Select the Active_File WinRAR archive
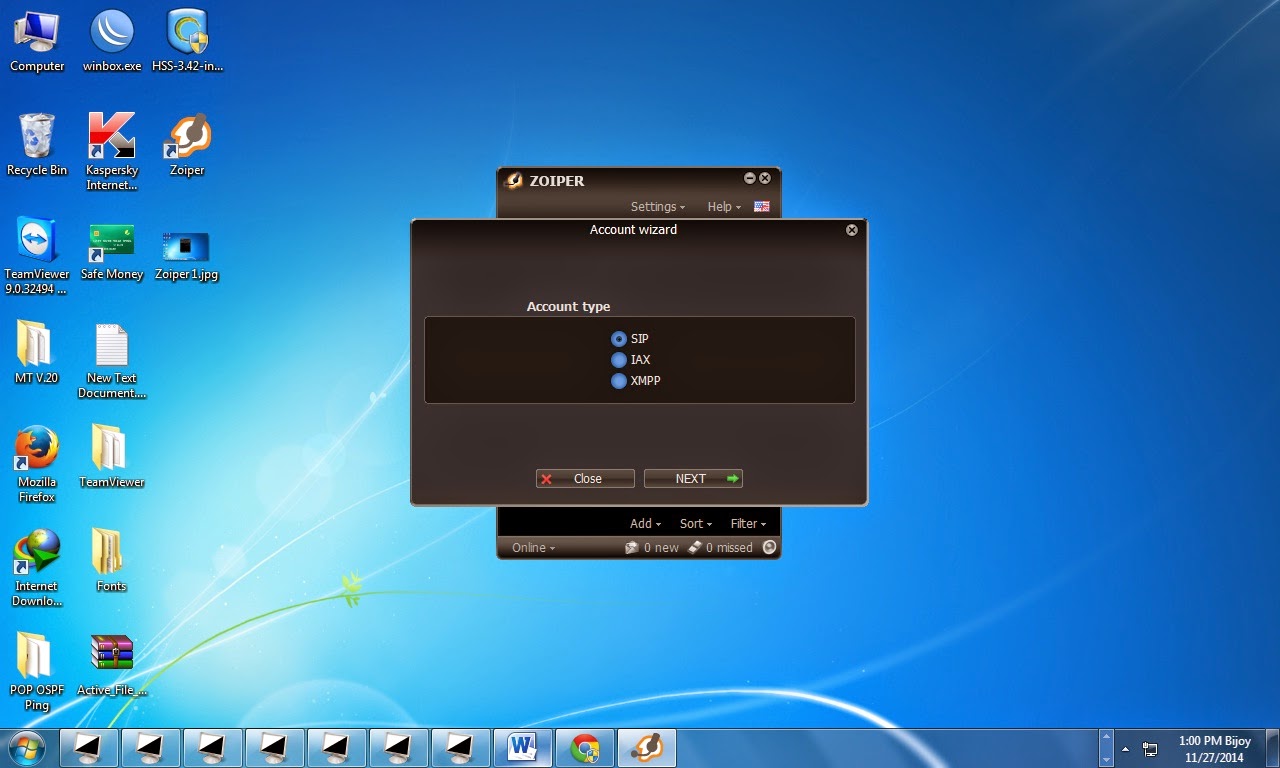1280x768 pixels. (112, 665)
